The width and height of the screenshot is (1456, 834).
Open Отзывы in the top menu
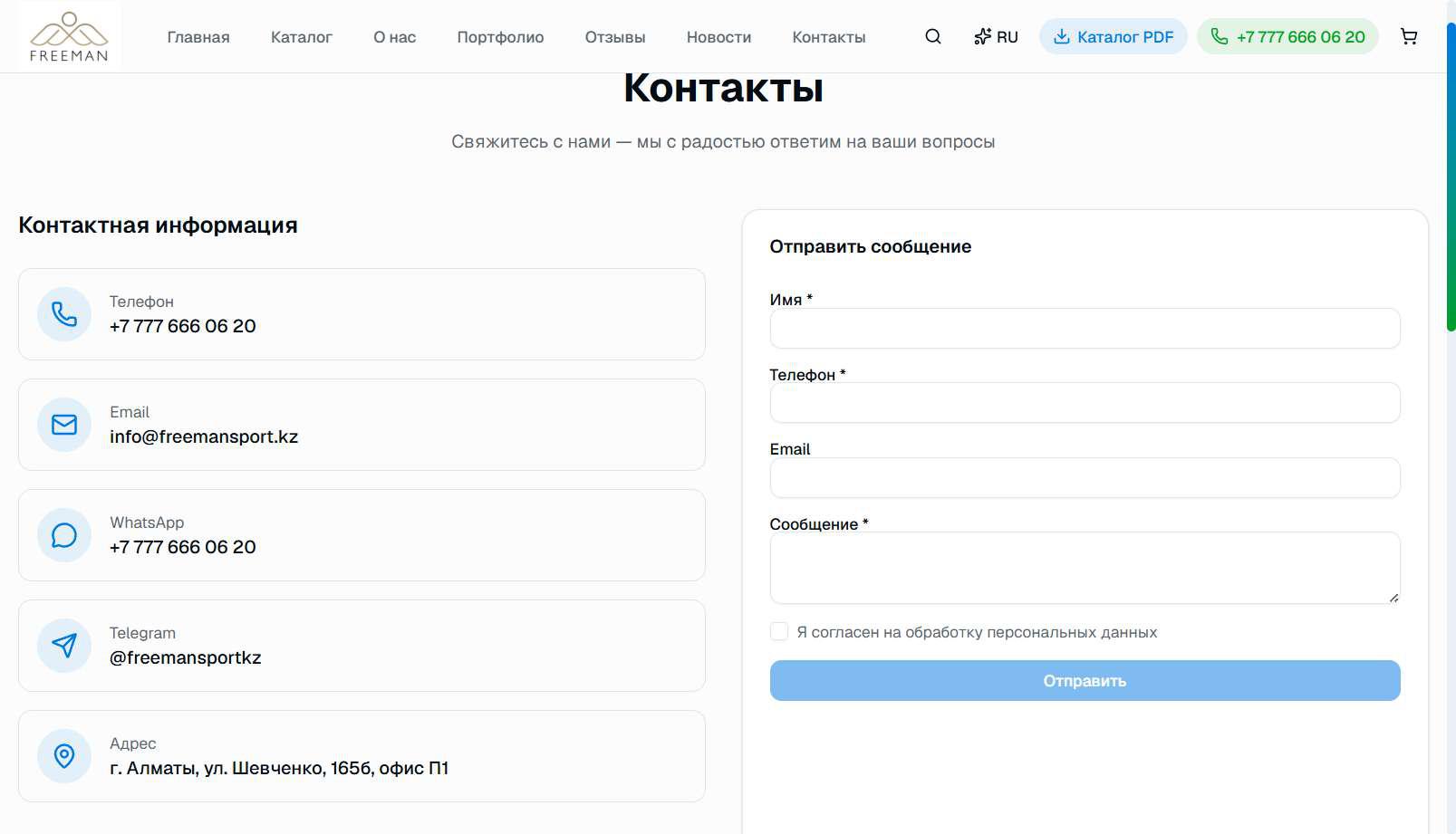point(615,37)
